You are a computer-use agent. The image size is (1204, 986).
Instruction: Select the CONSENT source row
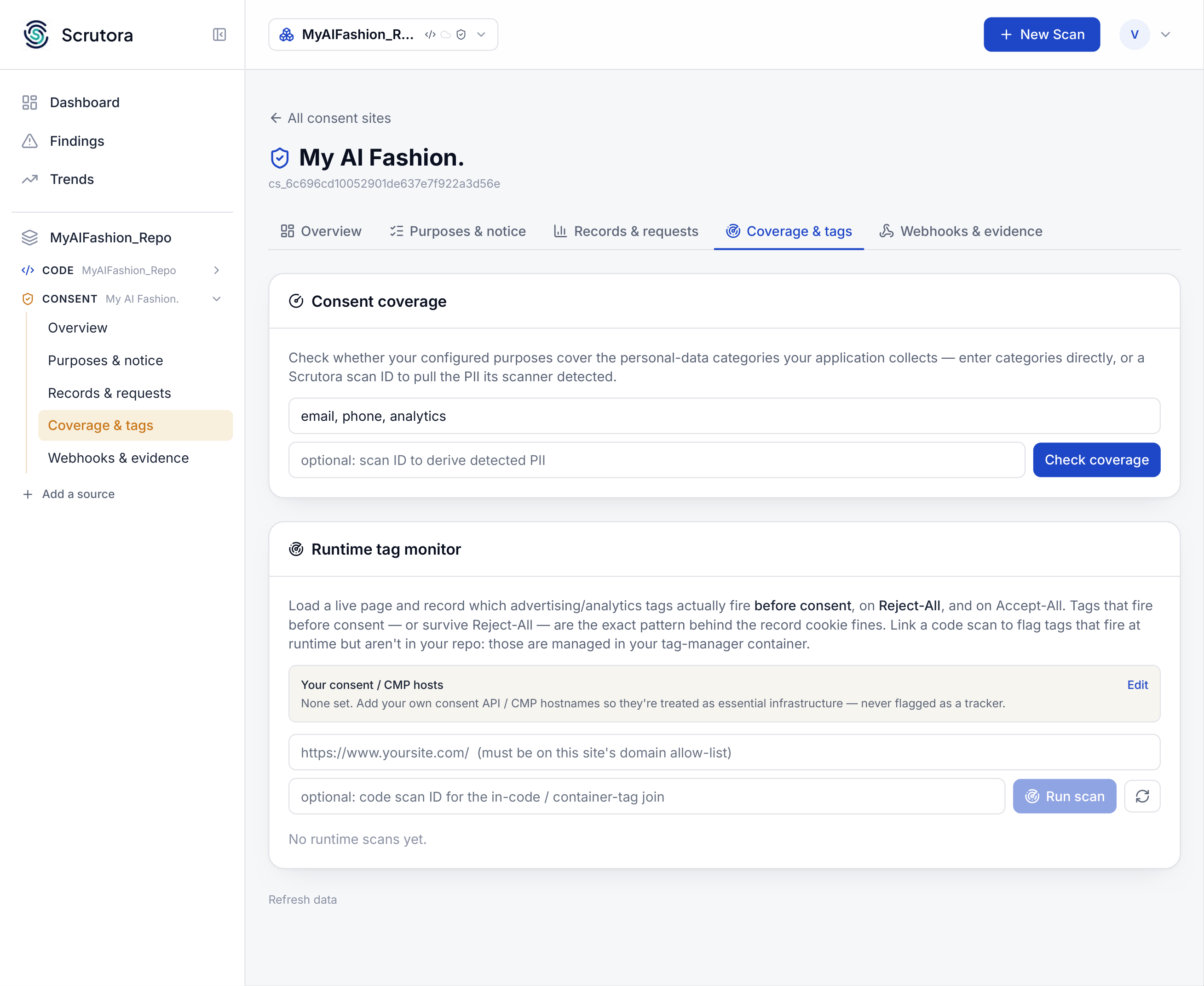click(122, 299)
